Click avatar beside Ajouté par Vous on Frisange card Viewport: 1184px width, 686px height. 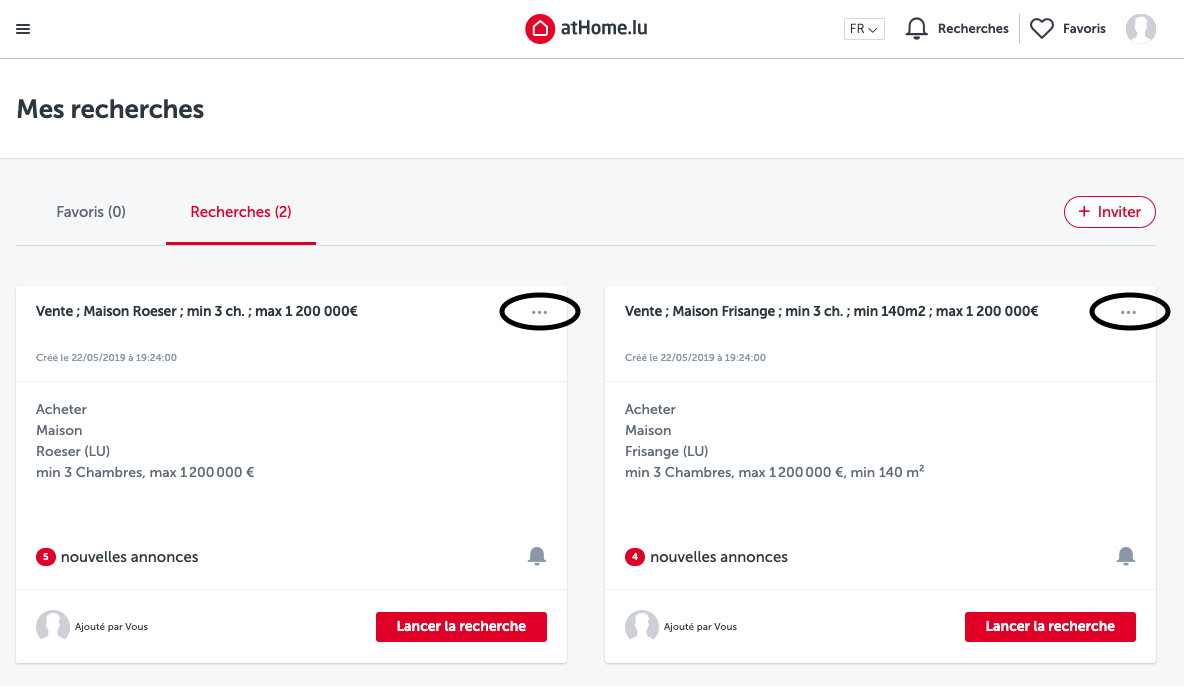[641, 626]
